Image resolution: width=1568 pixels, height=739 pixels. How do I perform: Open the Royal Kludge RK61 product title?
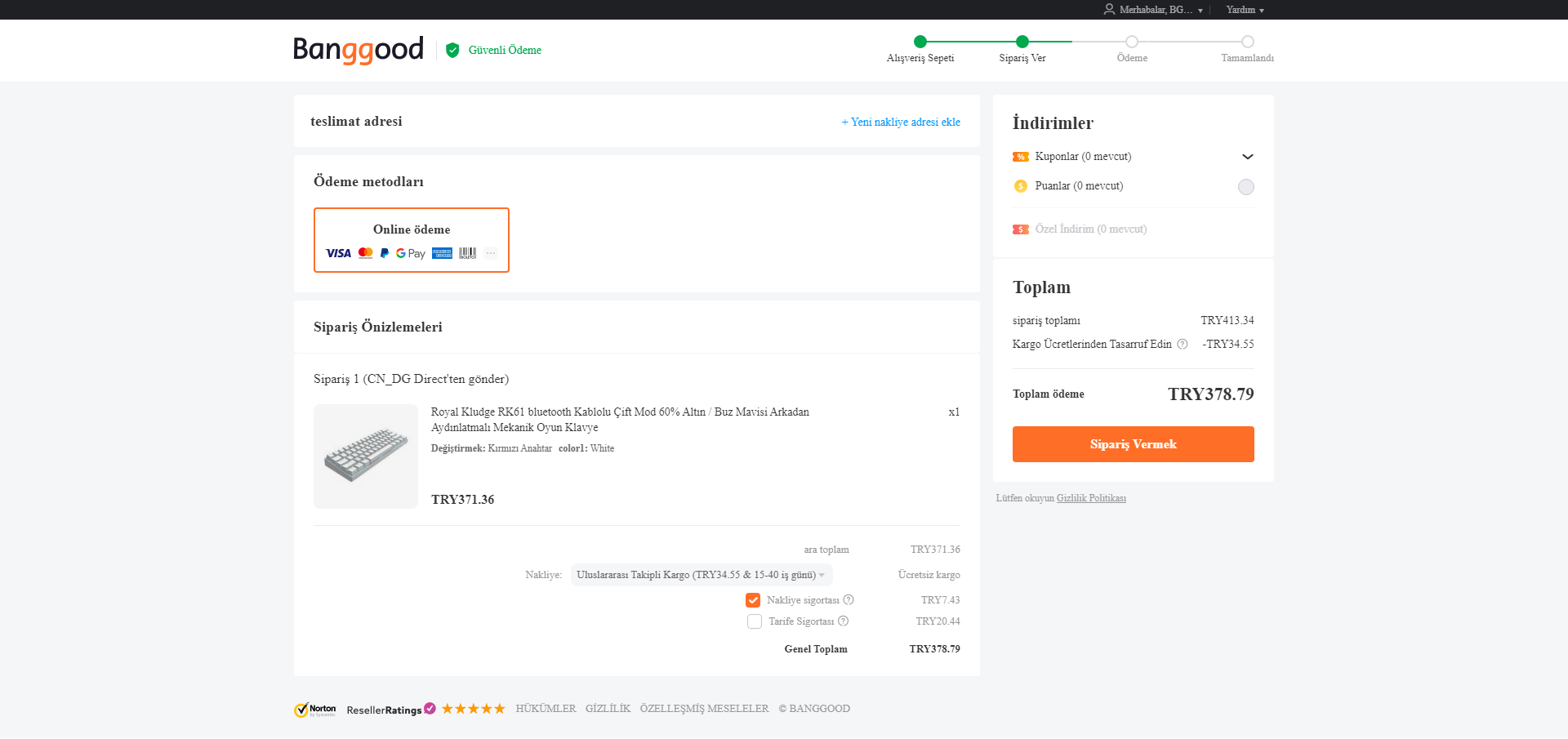(x=620, y=420)
